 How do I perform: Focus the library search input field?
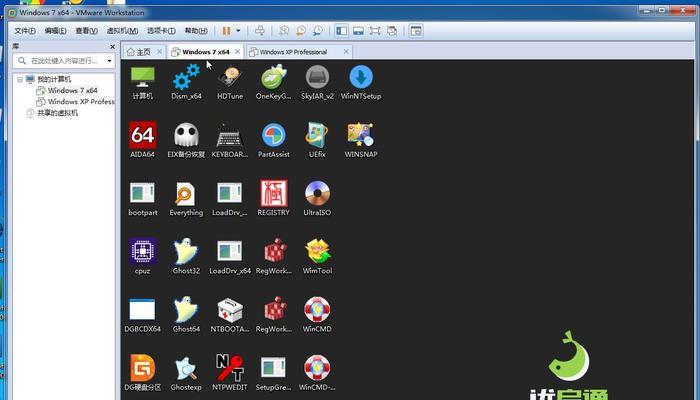[63, 61]
